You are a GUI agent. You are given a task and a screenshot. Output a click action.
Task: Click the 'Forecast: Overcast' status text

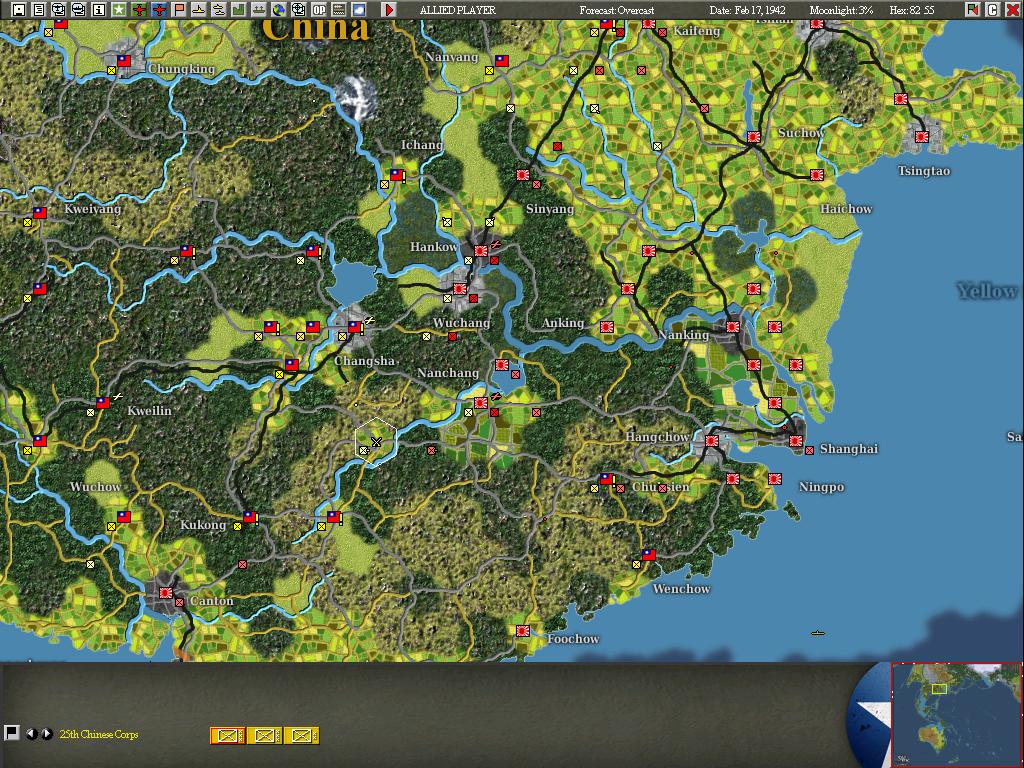tap(616, 10)
